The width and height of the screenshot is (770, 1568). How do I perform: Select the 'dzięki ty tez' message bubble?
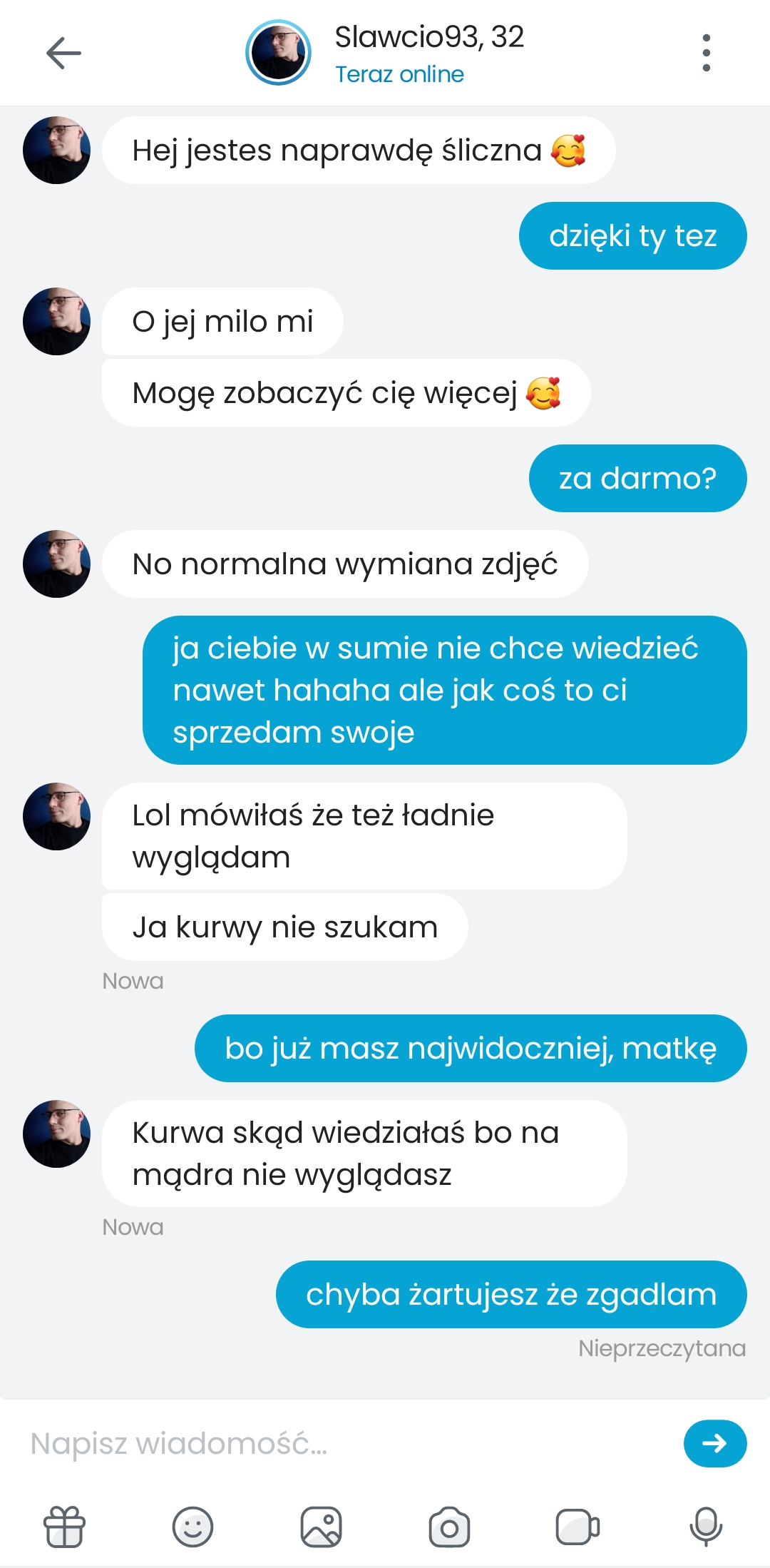tap(632, 235)
